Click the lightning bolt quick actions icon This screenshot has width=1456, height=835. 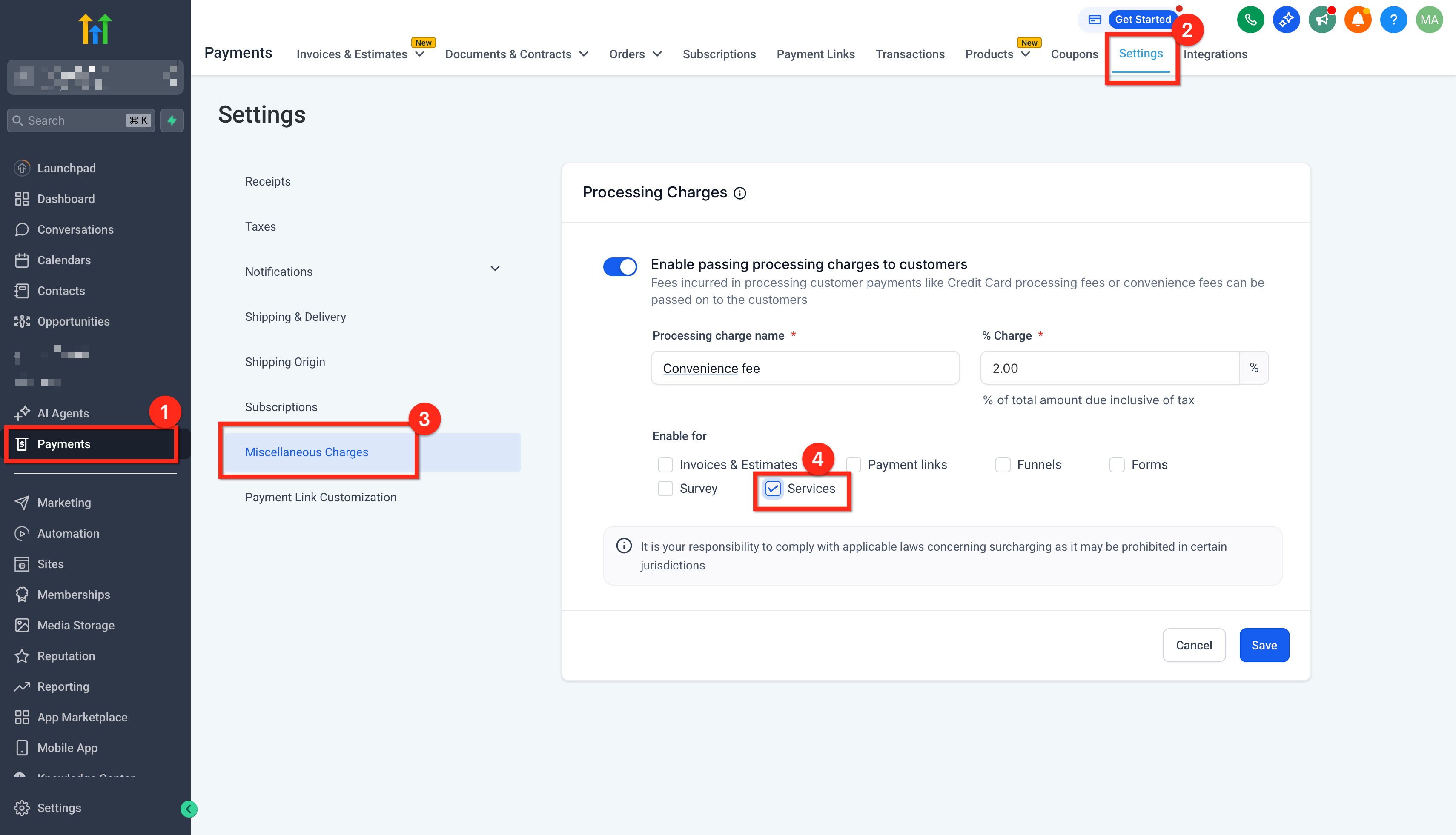tap(172, 120)
